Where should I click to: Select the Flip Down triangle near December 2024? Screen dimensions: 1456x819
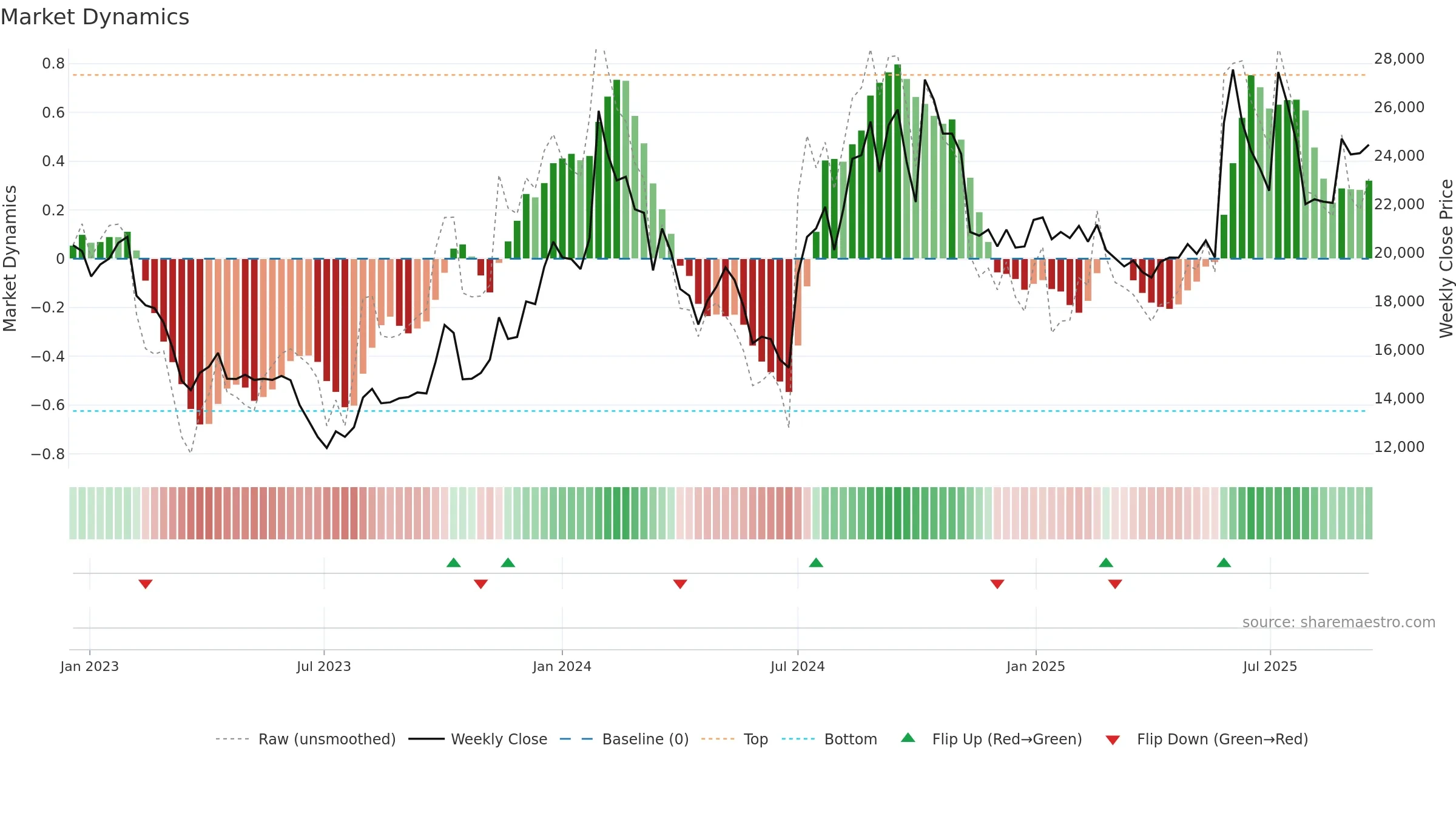coord(997,584)
